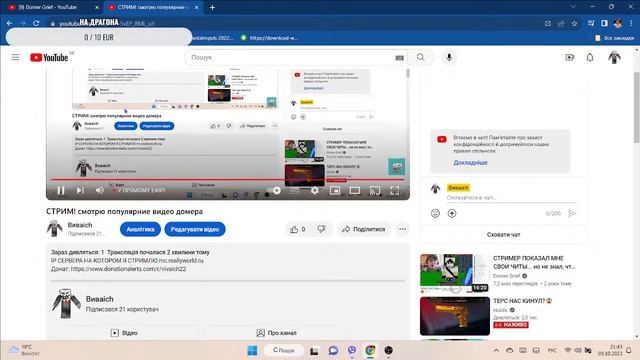Open the account avatar menu in YouTube header
Screen dimensions: 640x360
(614, 58)
